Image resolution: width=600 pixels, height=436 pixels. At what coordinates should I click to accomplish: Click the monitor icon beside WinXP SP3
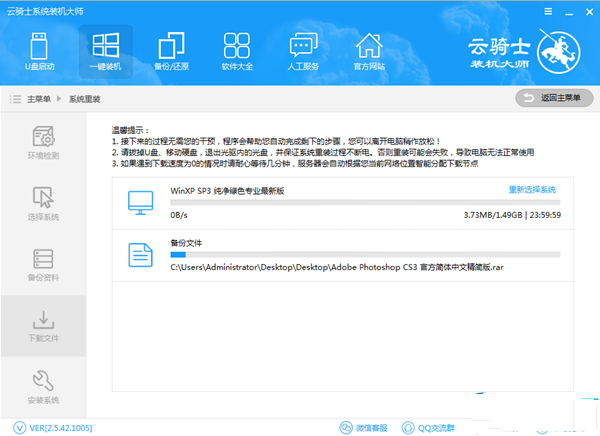click(x=140, y=202)
